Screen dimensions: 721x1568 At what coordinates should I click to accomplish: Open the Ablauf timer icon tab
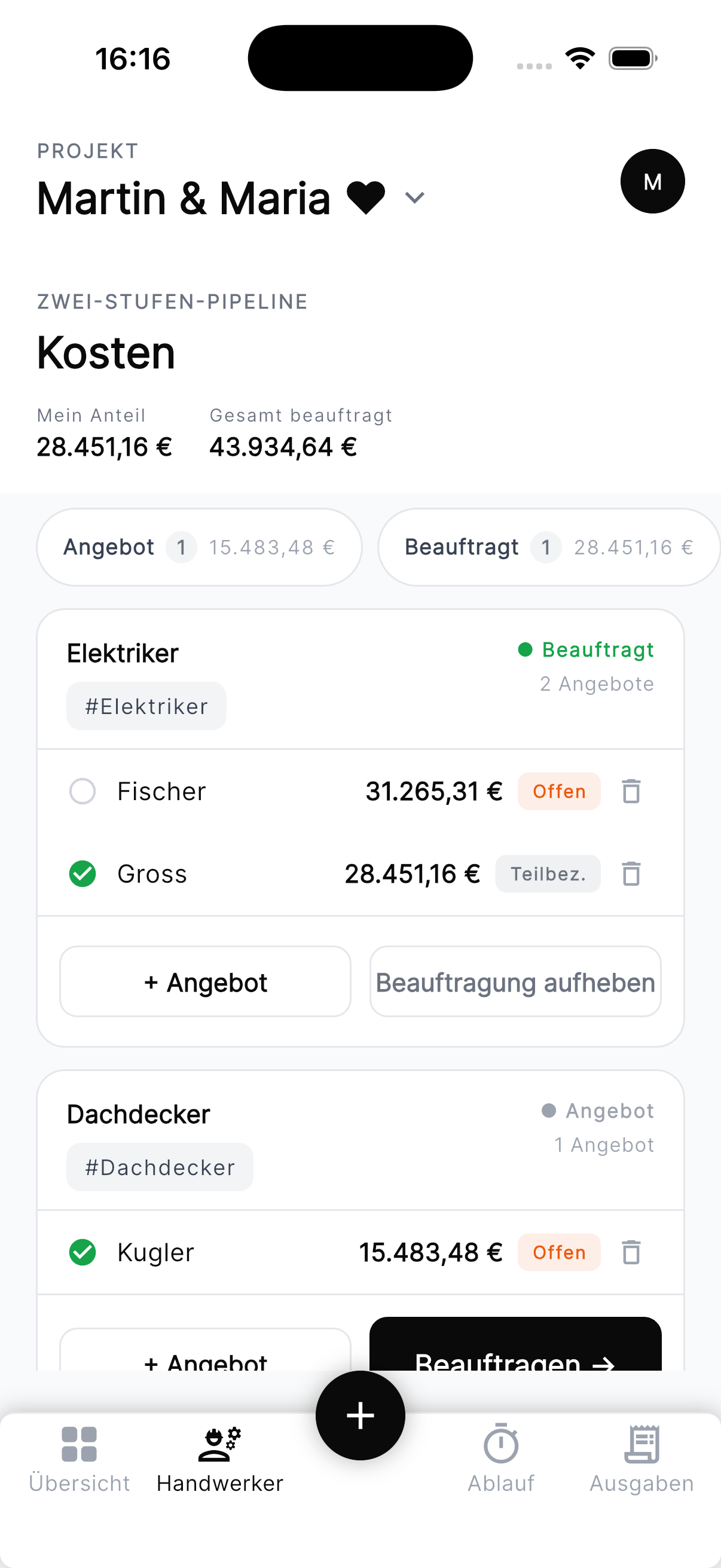(x=501, y=1459)
